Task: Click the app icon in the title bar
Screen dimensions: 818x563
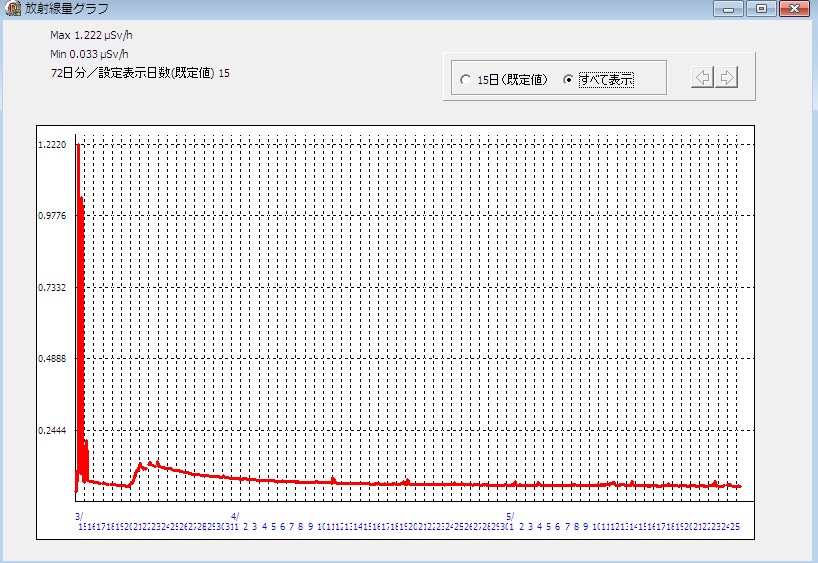Action: pyautogui.click(x=11, y=9)
